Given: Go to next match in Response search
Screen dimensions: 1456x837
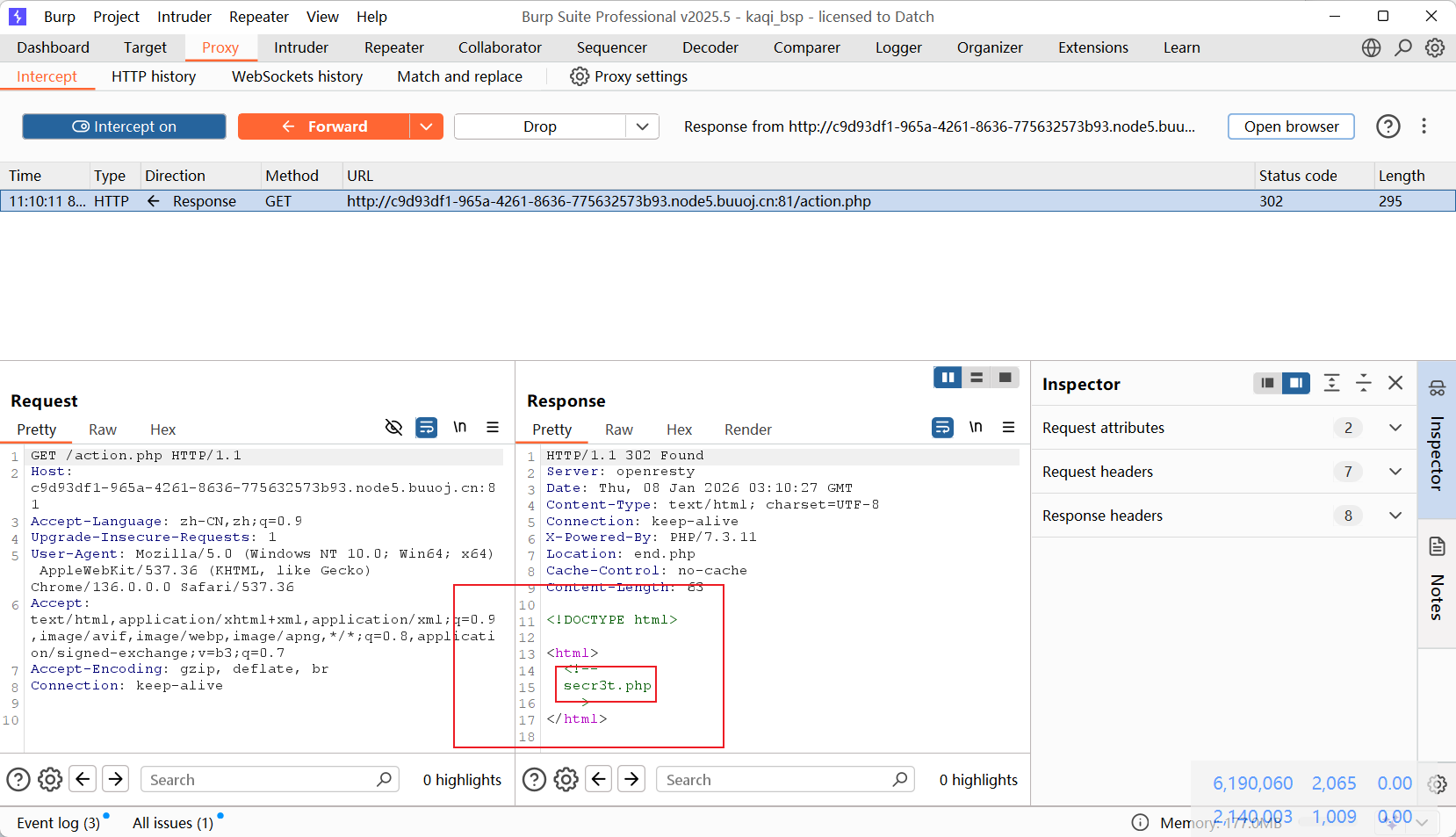Looking at the screenshot, I should tap(631, 779).
